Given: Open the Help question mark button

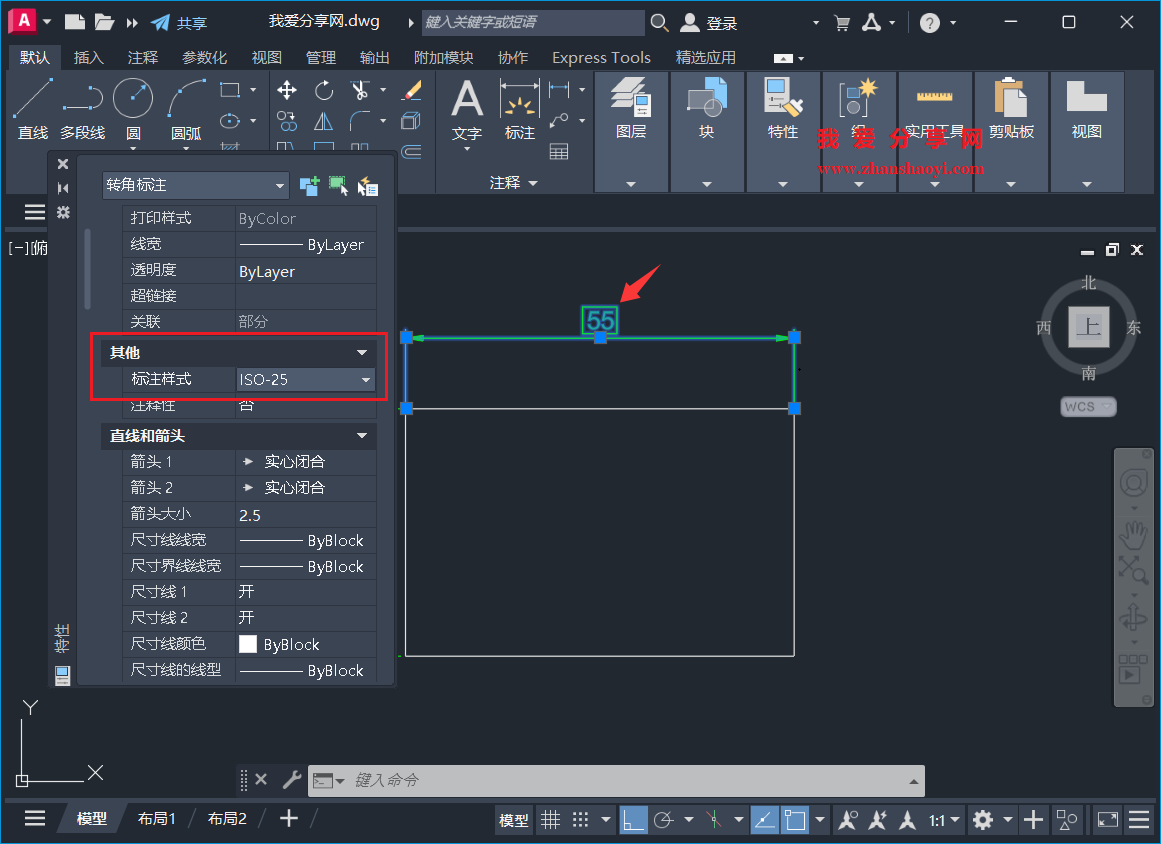Looking at the screenshot, I should tap(929, 22).
